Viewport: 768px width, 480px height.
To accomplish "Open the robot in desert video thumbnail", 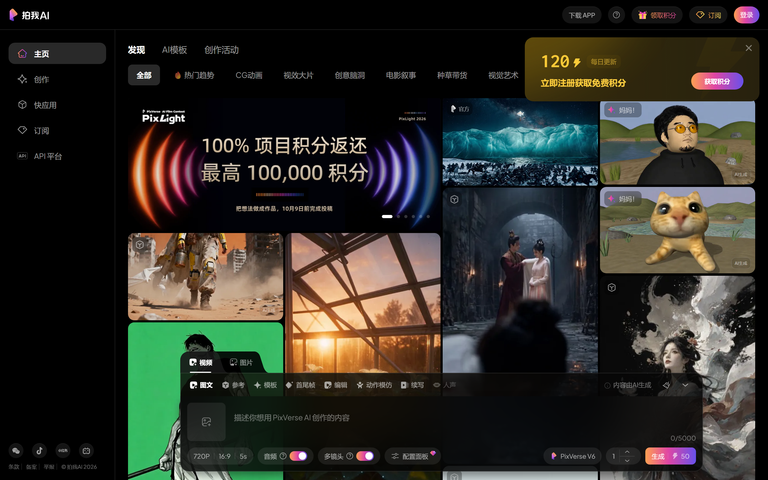I will pos(206,277).
